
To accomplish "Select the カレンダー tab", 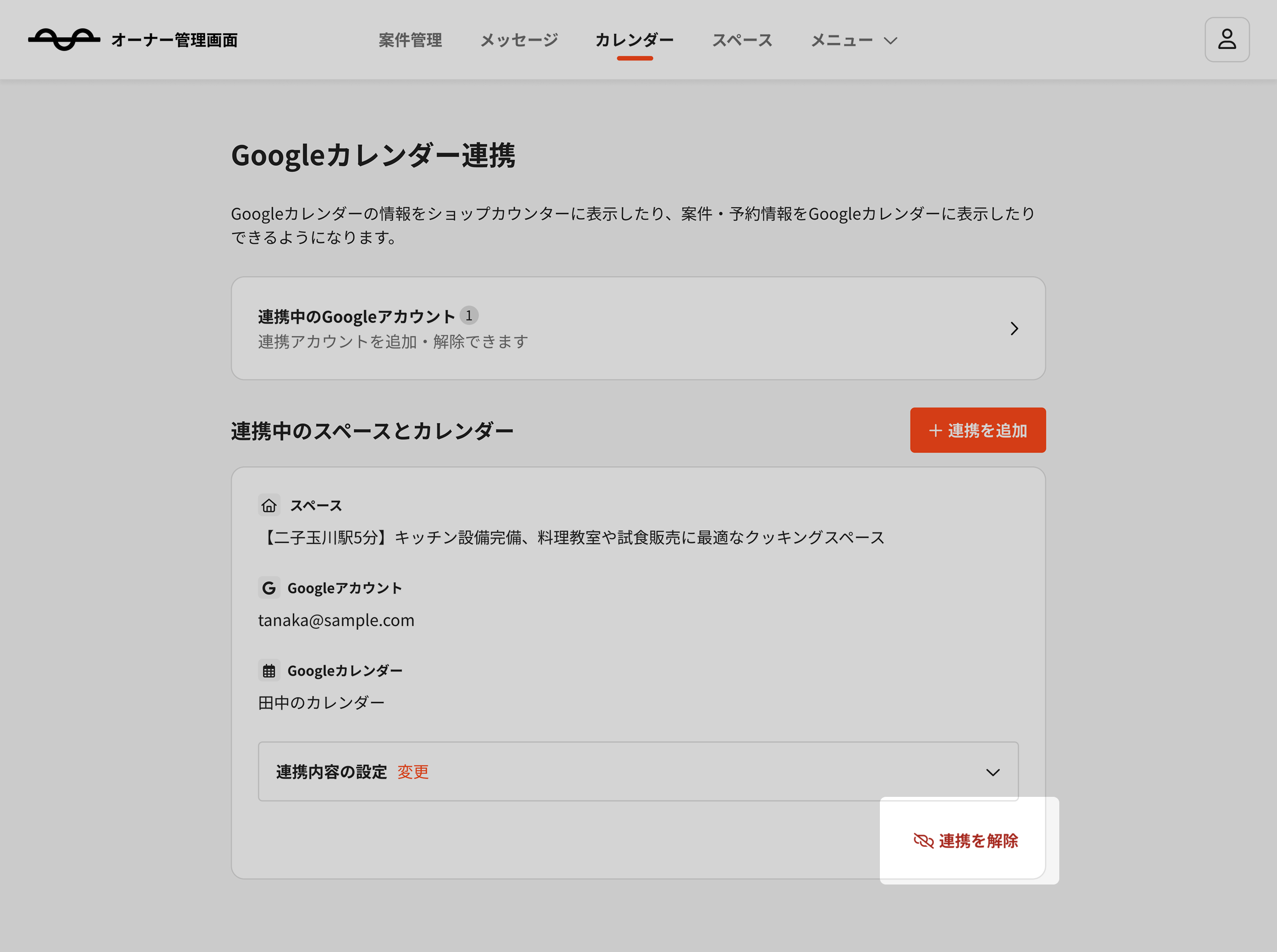I will pos(634,40).
